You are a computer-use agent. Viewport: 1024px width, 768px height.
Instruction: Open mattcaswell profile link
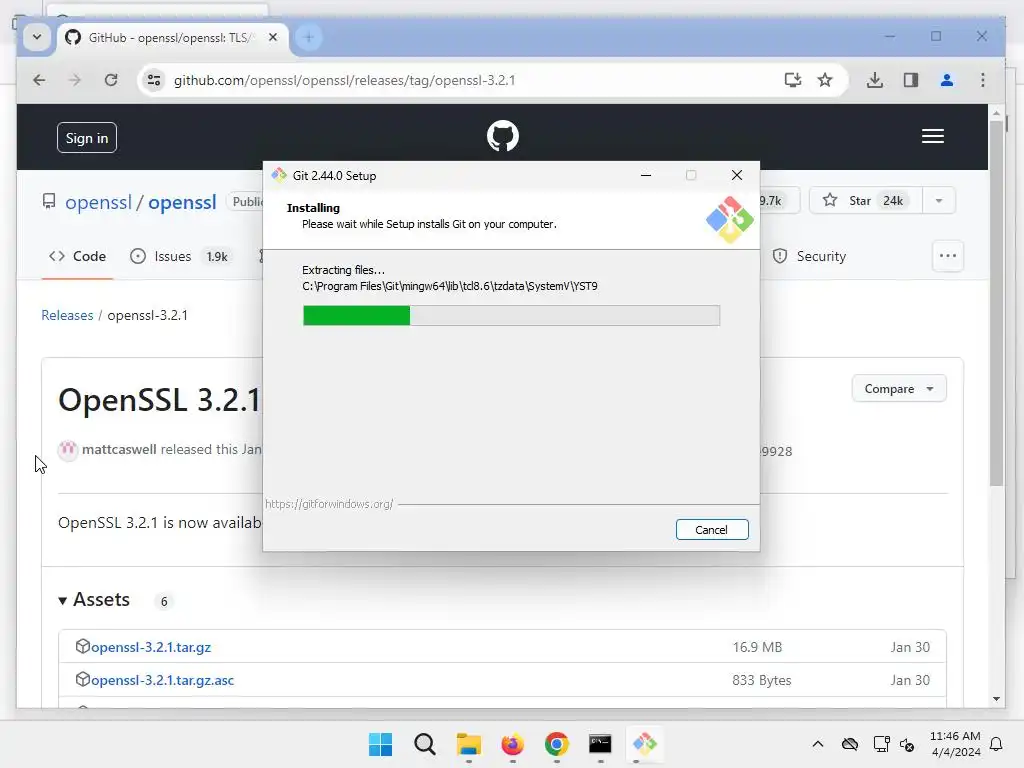coord(119,449)
